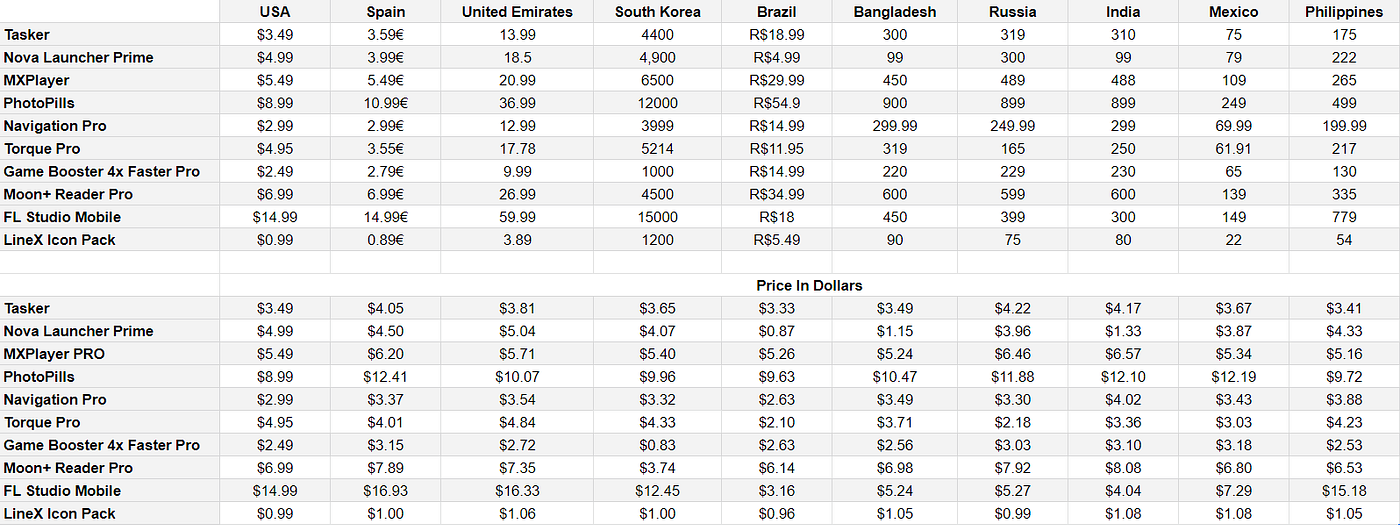Click the bottom FL Studio Mobile label
This screenshot has width=1400, height=525.
[62, 491]
